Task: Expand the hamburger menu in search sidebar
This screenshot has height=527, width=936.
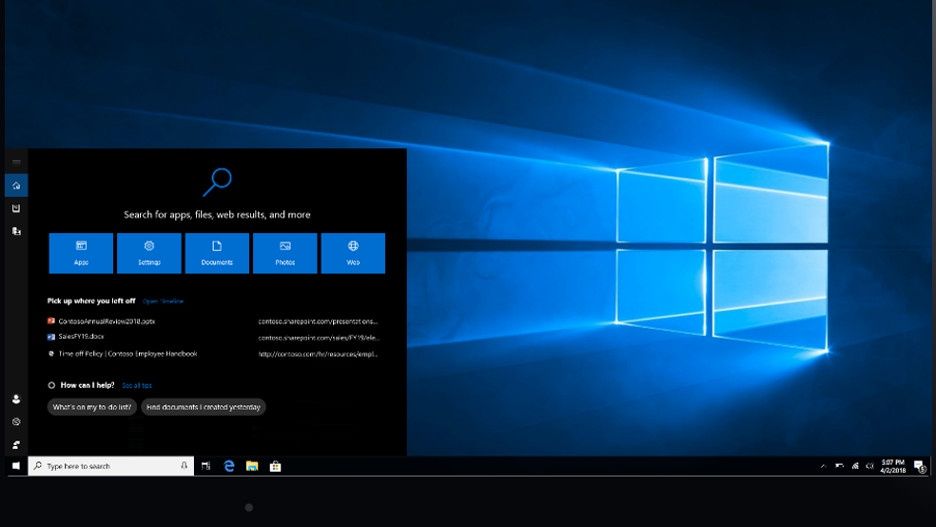Action: pyautogui.click(x=16, y=163)
